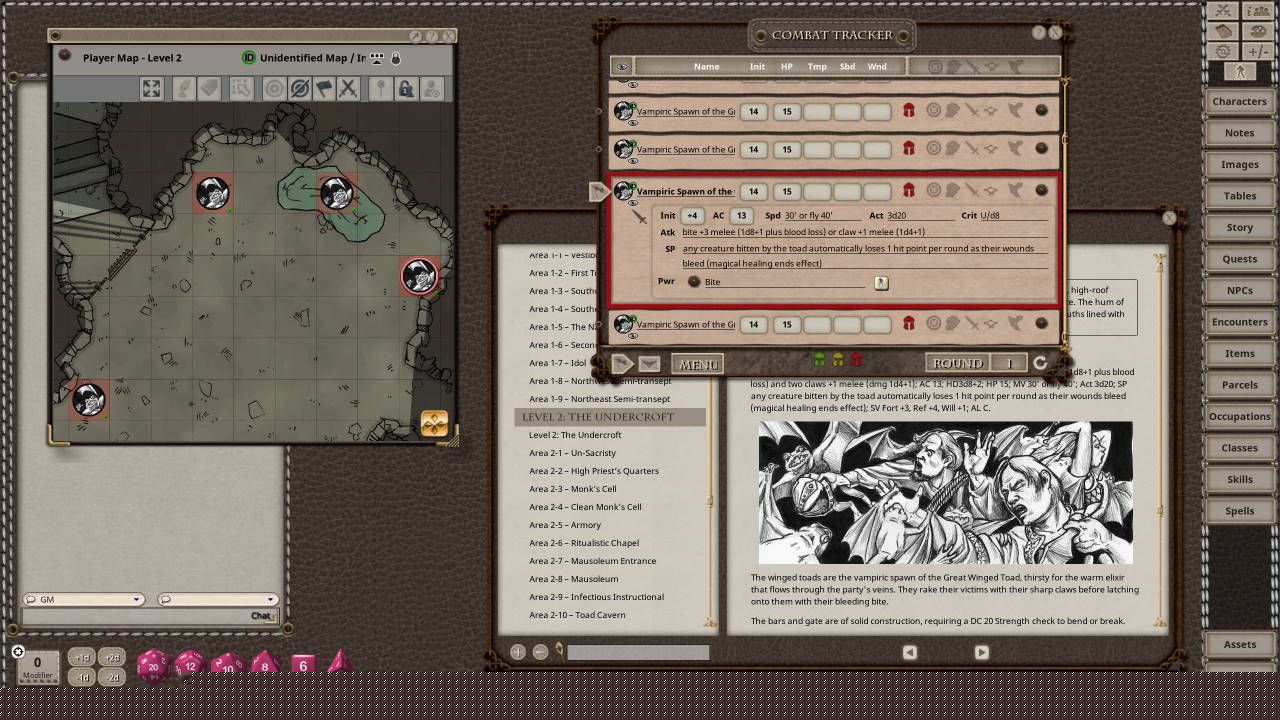The image size is (1280, 720).
Task: Open Level 2: The Undercroft story link
Action: tap(575, 435)
